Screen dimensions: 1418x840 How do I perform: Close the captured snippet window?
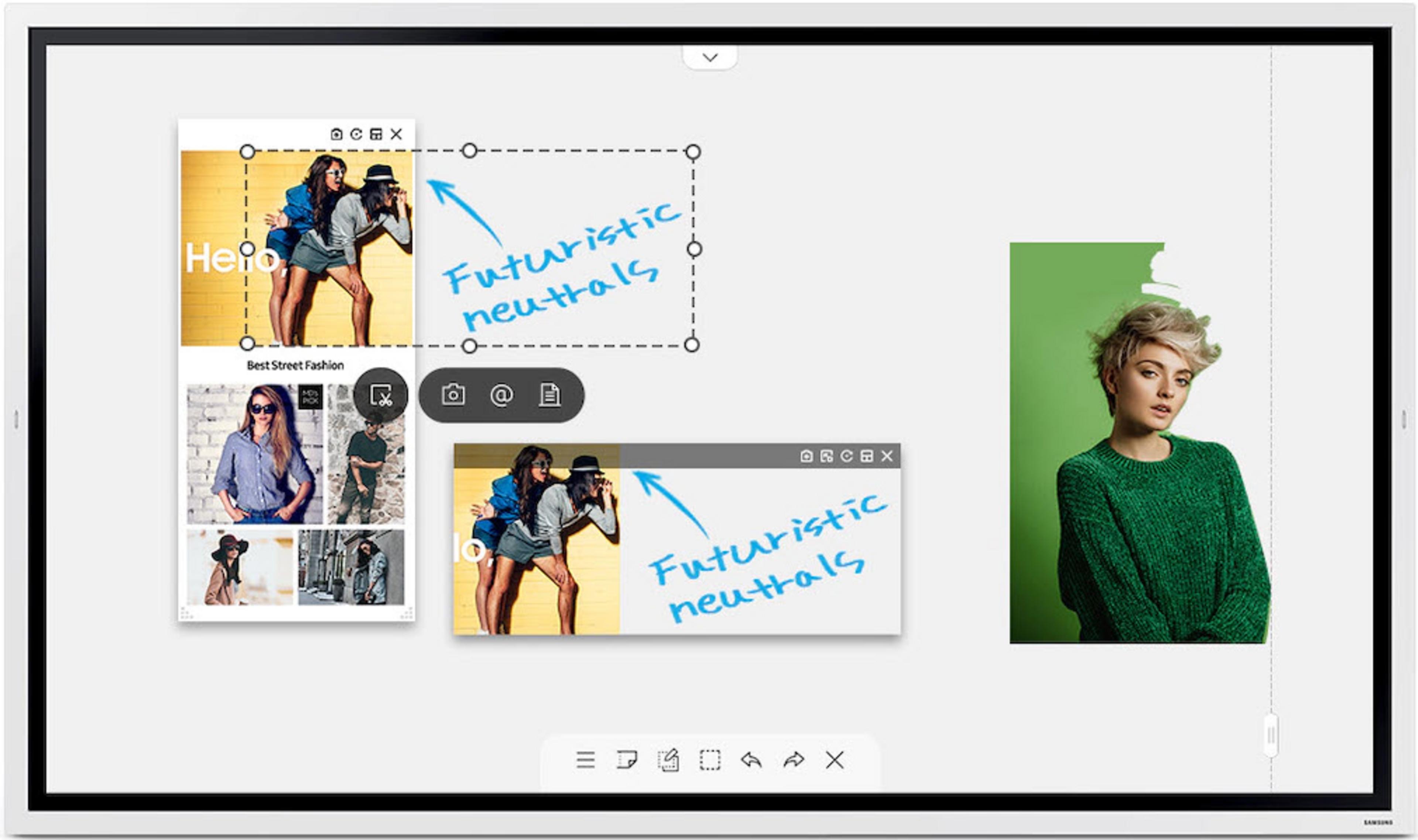point(887,456)
